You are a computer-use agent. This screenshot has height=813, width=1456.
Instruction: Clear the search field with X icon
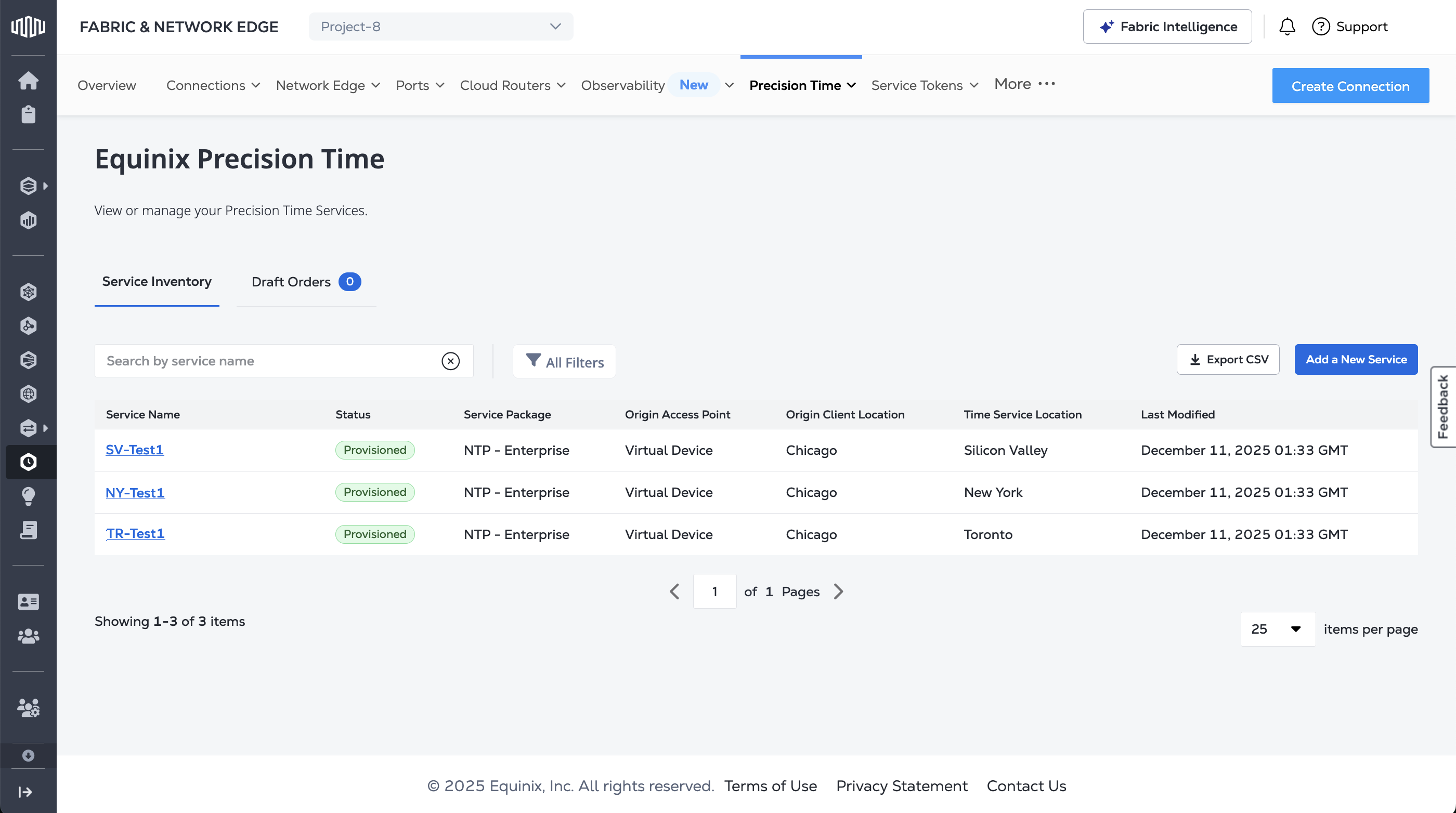tap(450, 361)
